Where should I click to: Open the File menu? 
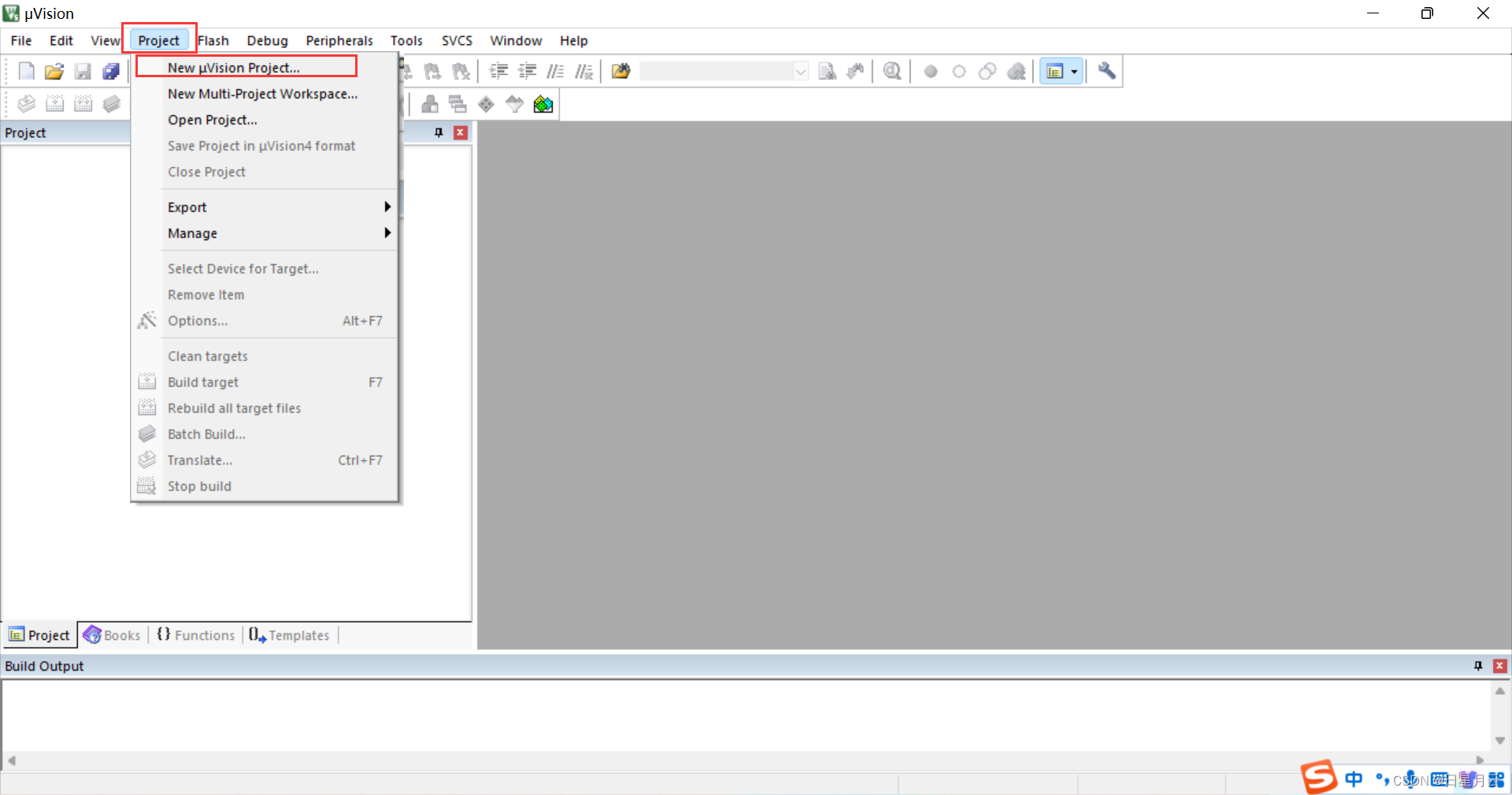click(21, 41)
